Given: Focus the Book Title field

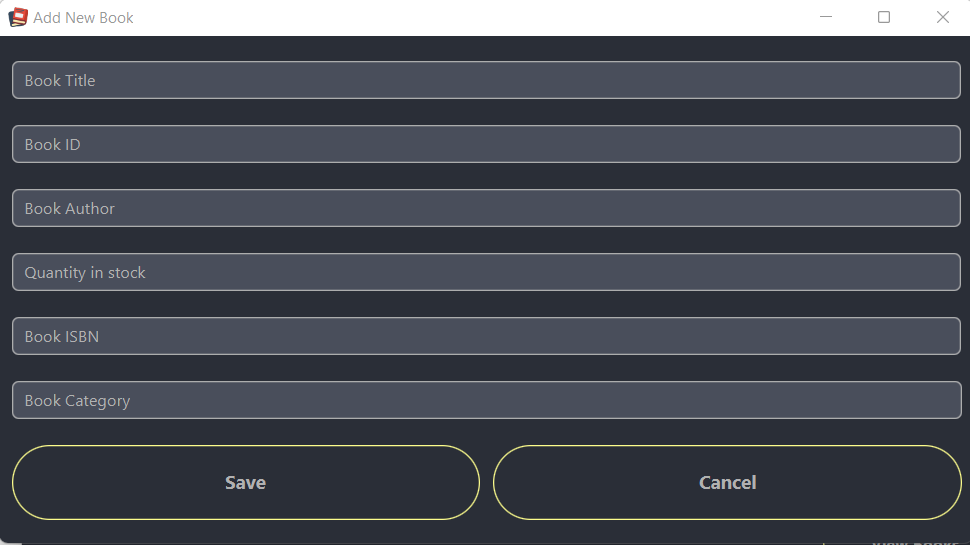Looking at the screenshot, I should pyautogui.click(x=486, y=80).
